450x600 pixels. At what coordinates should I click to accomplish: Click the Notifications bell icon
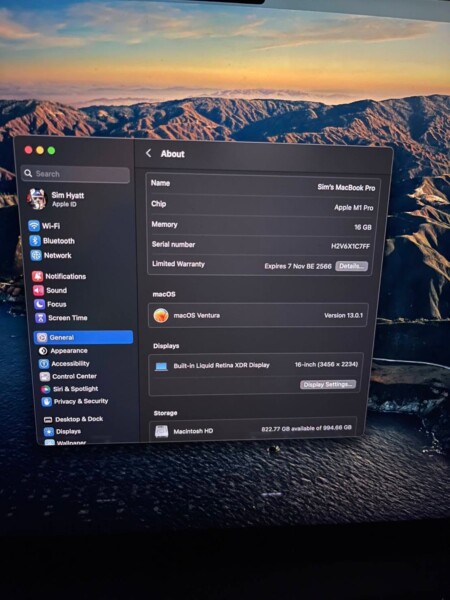pyautogui.click(x=38, y=276)
